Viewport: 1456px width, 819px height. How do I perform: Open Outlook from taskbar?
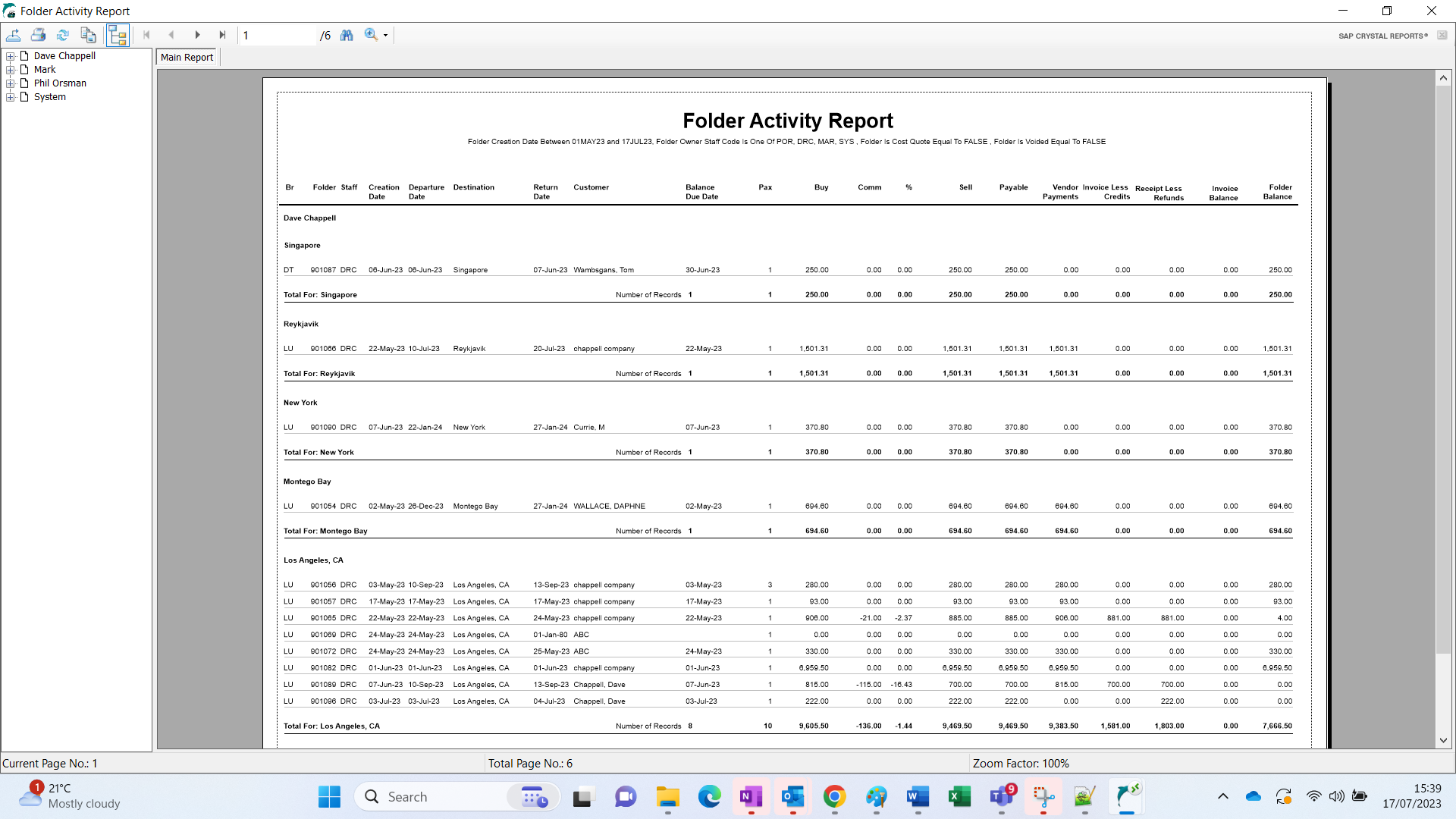(x=793, y=797)
